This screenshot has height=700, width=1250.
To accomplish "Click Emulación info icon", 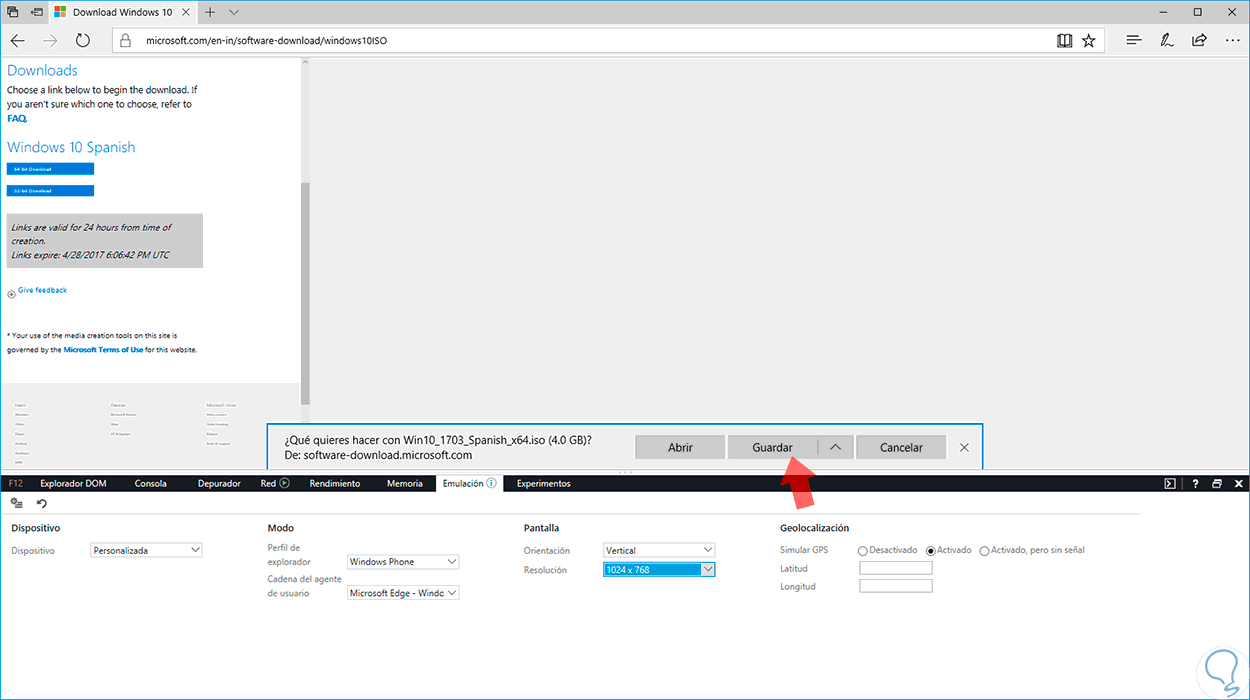I will pyautogui.click(x=491, y=483).
